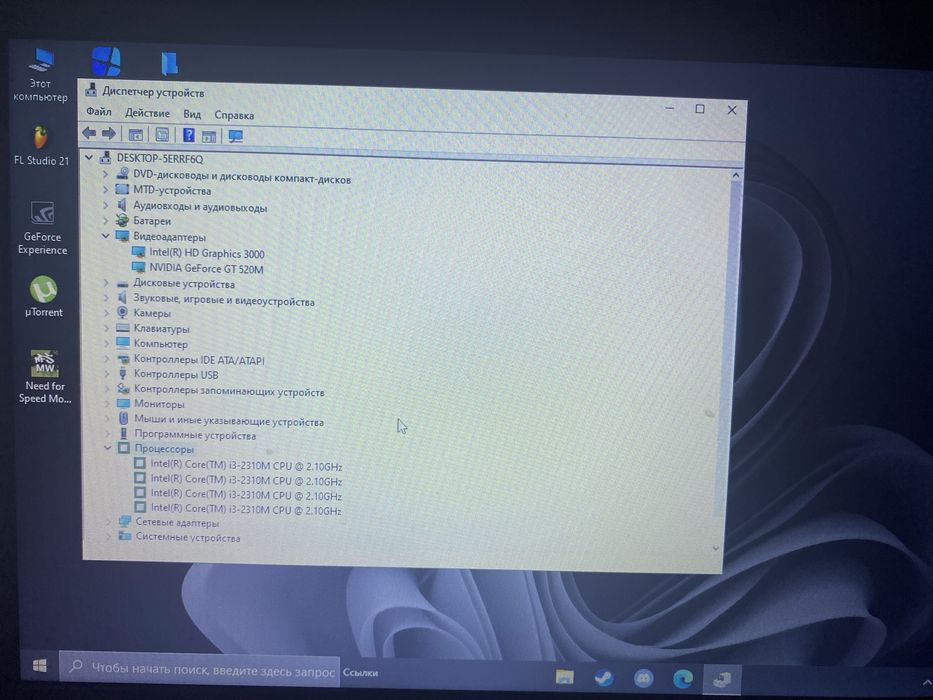The image size is (933, 700).
Task: Open Steam from the taskbar
Action: pos(604,677)
